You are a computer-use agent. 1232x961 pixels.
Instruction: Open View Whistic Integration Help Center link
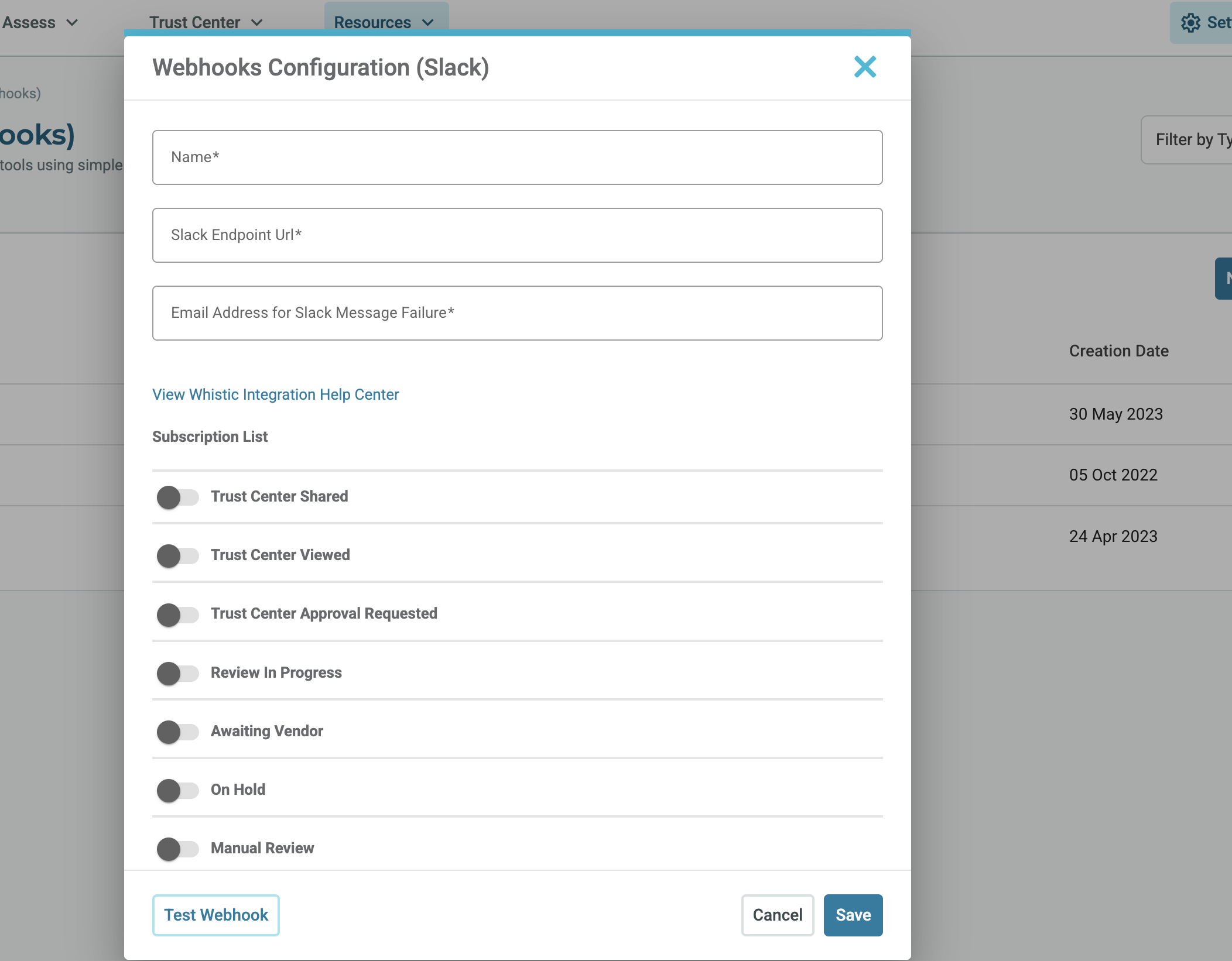pyautogui.click(x=275, y=394)
